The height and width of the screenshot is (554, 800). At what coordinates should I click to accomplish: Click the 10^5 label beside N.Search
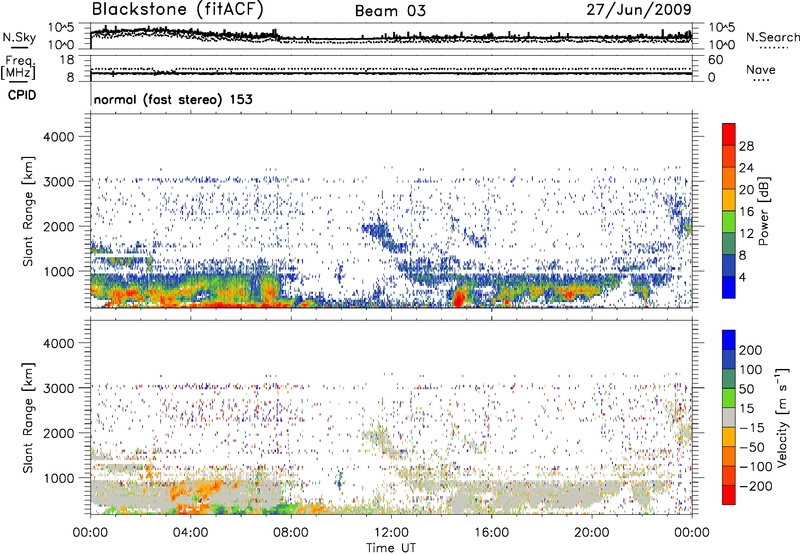point(722,28)
